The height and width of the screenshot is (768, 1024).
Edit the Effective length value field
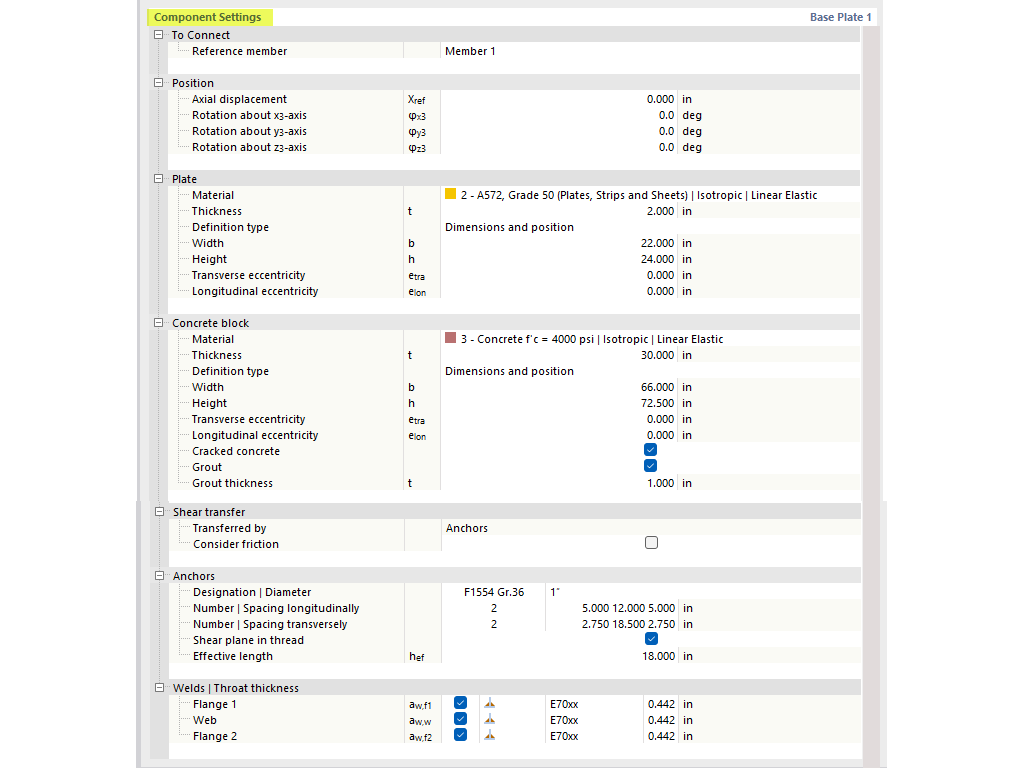[660, 656]
